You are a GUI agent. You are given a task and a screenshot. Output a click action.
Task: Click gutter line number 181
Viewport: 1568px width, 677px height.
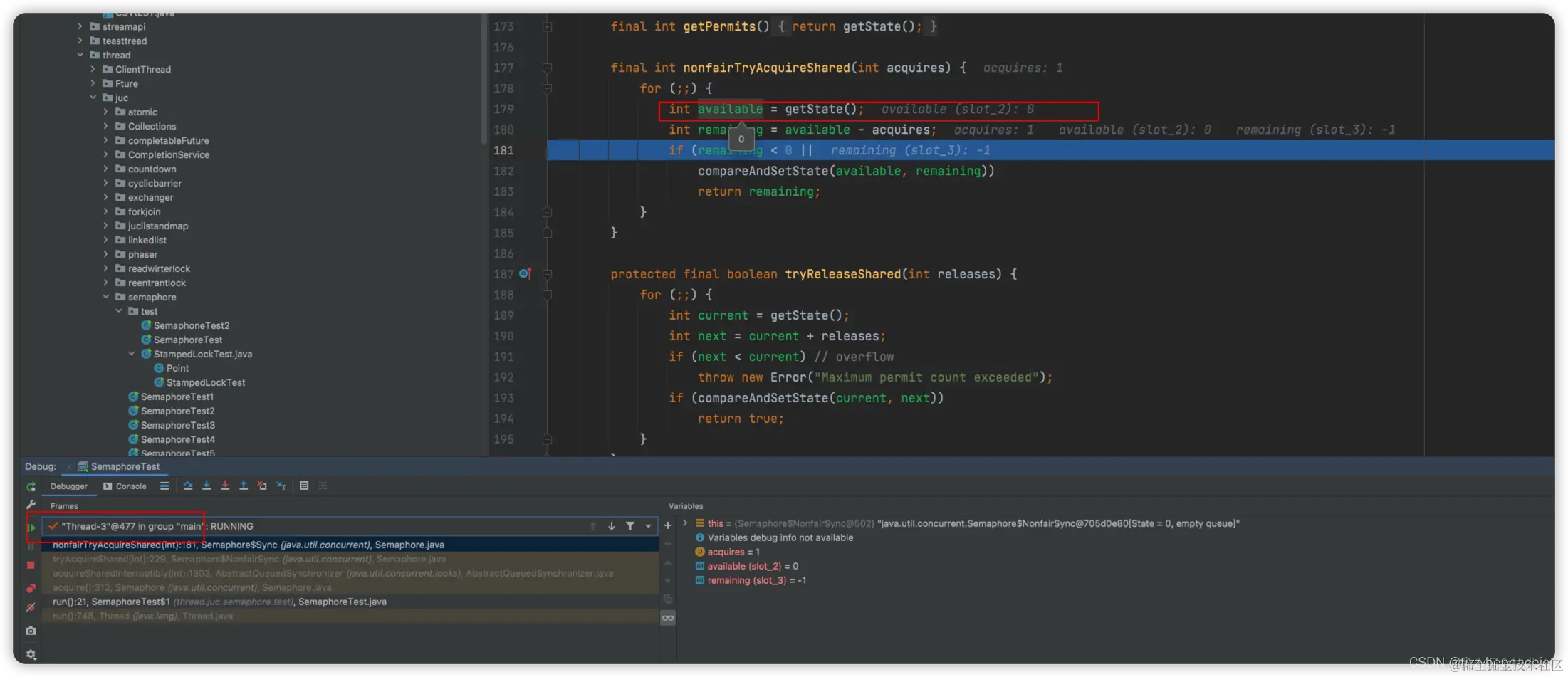[503, 151]
